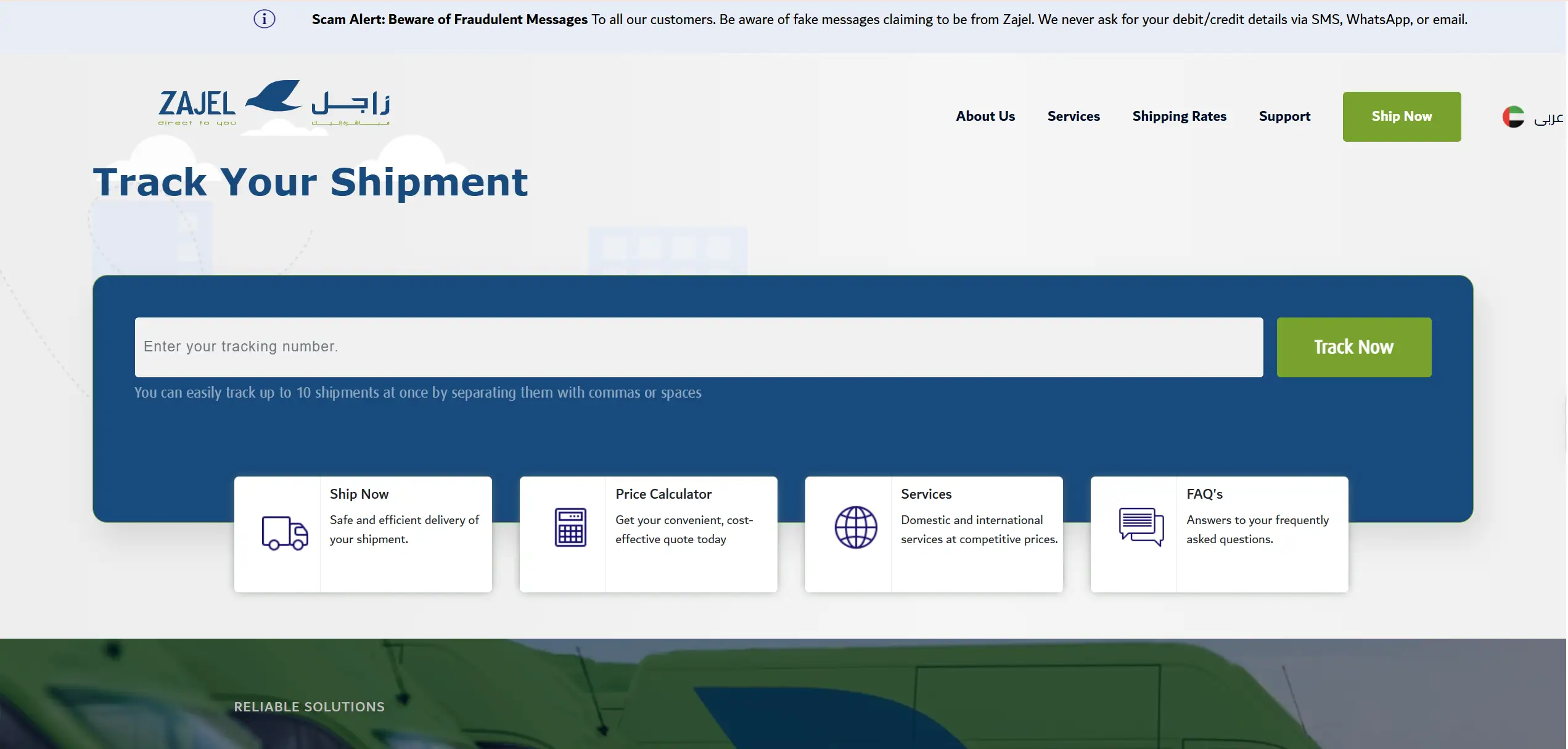The image size is (1568, 749).
Task: Click the UAE flag icon
Action: [x=1513, y=117]
